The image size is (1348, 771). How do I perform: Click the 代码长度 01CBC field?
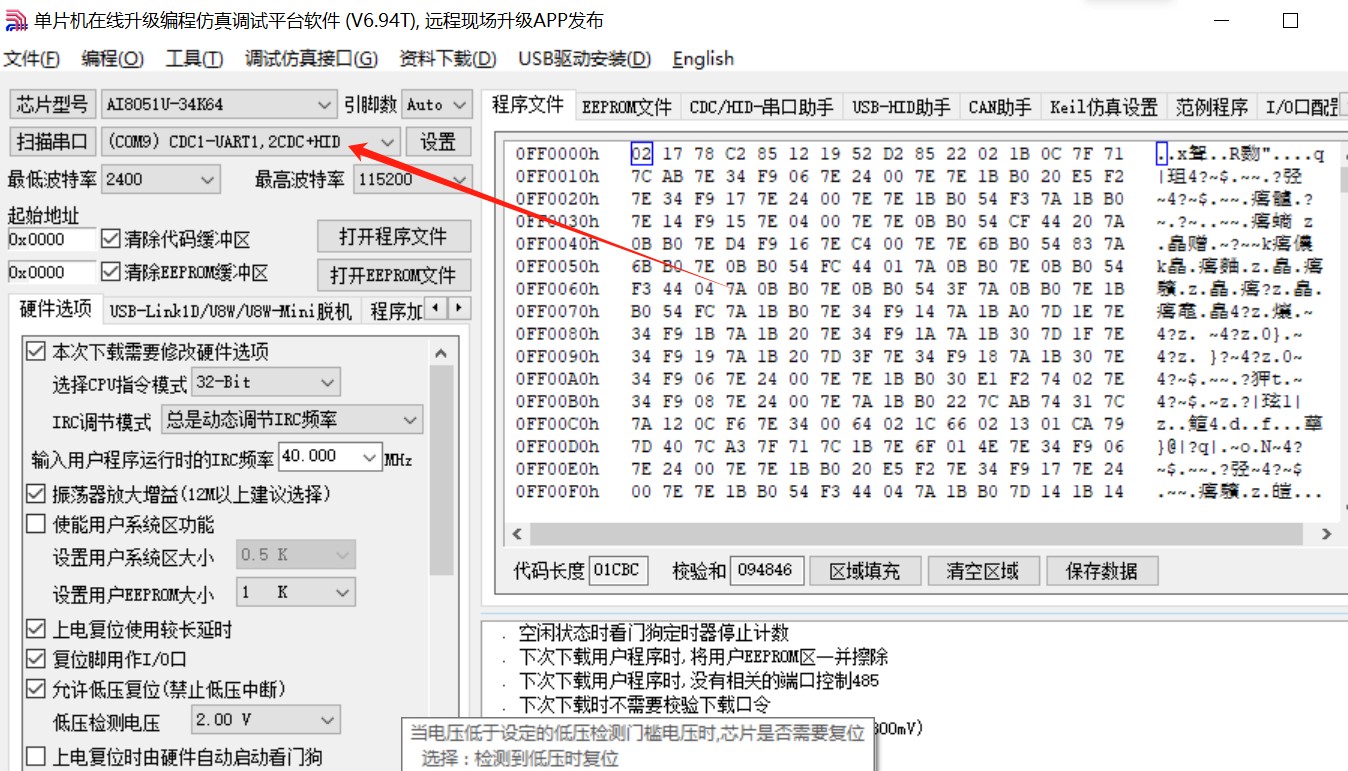(x=618, y=571)
